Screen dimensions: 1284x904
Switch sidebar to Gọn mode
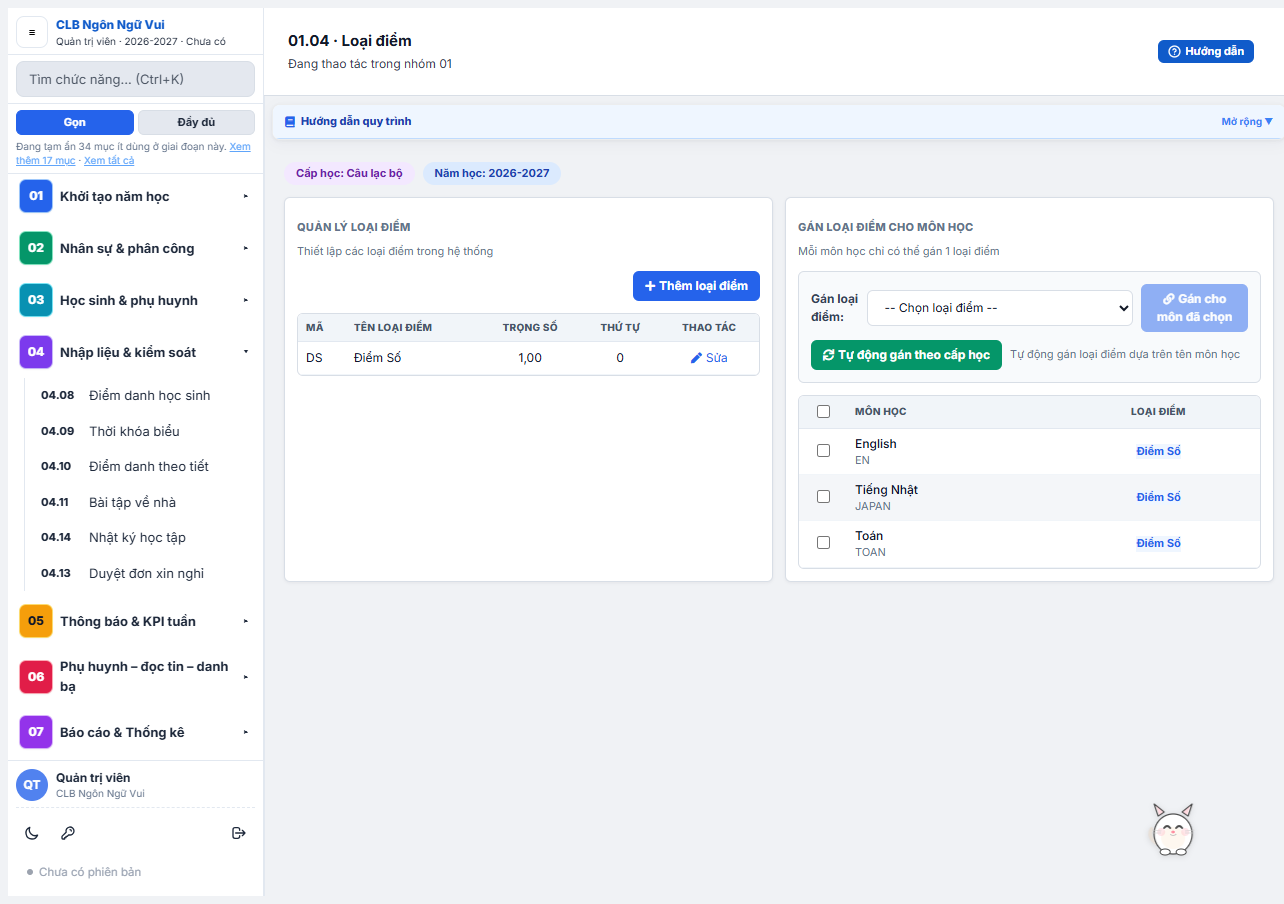tap(75, 122)
